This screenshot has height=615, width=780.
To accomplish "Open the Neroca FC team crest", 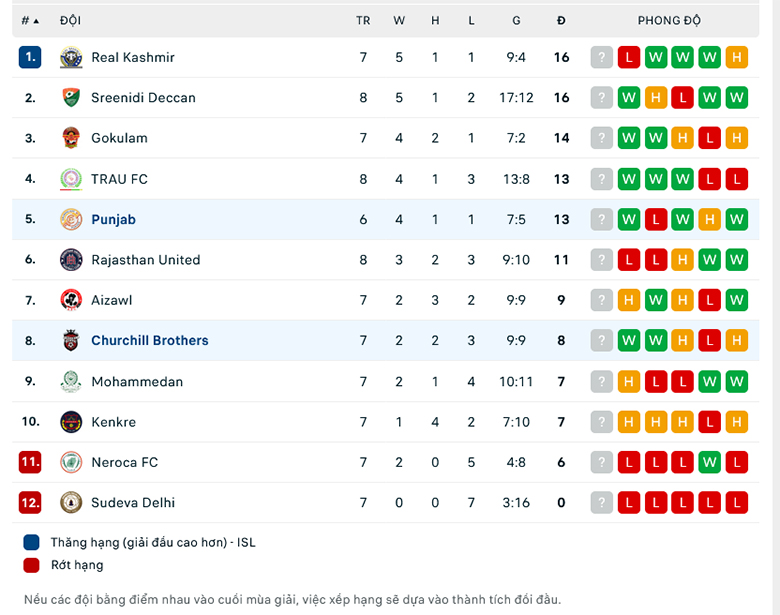I will [x=71, y=462].
